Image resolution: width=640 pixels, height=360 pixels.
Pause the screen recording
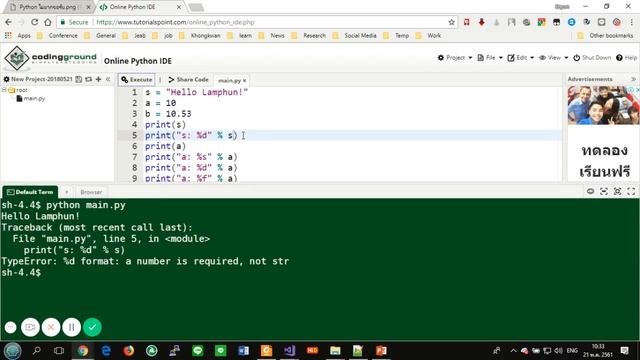coord(71,327)
